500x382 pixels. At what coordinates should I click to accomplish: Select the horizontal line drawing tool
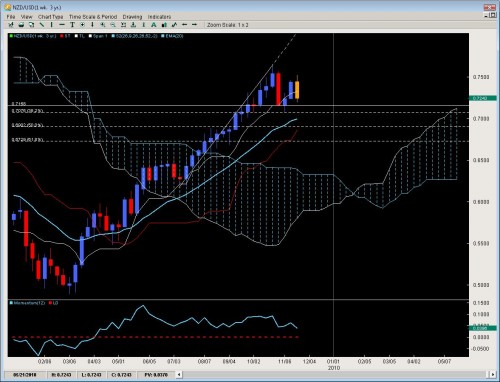(x=62, y=25)
